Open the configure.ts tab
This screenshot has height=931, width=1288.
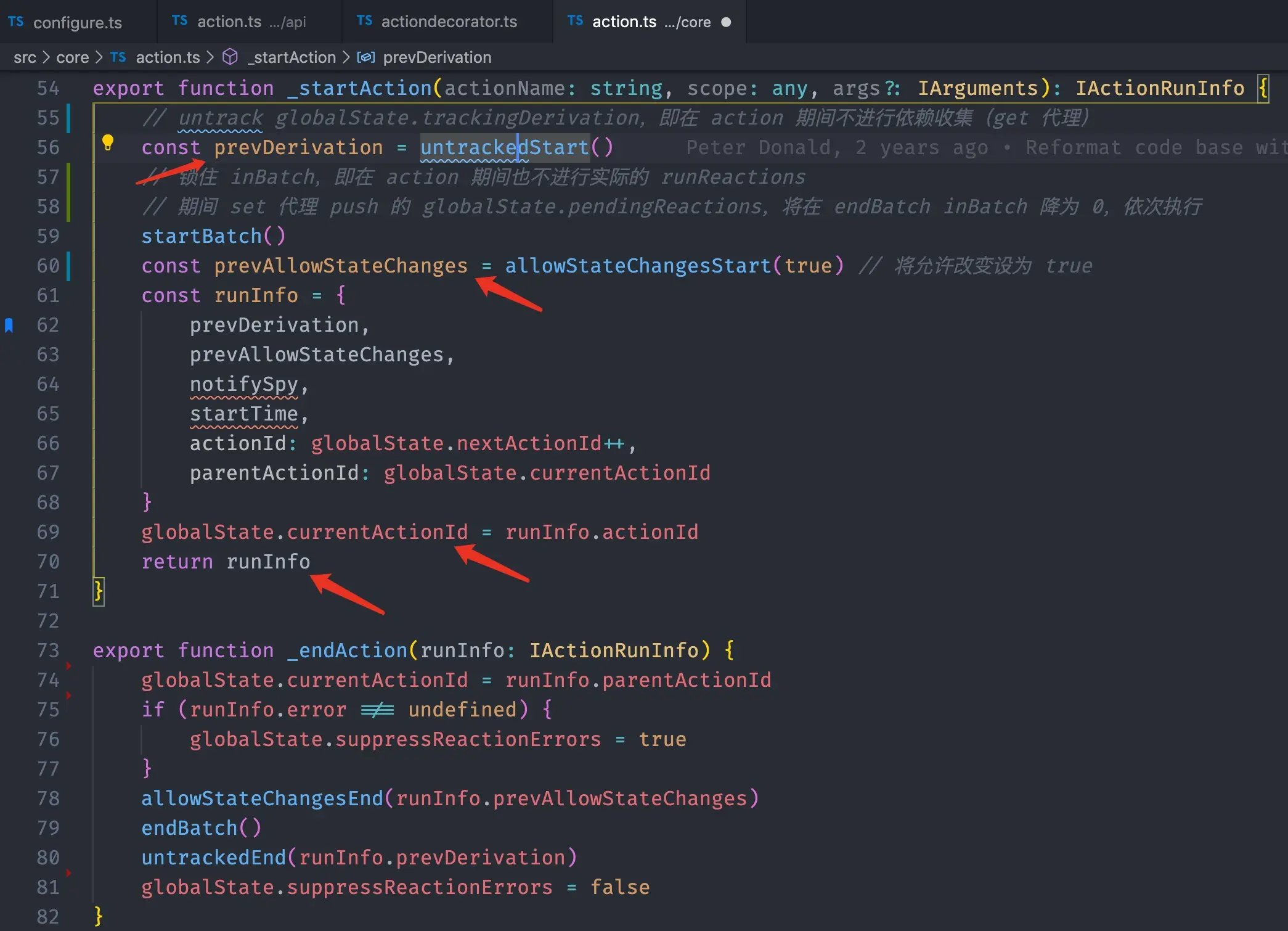(77, 22)
